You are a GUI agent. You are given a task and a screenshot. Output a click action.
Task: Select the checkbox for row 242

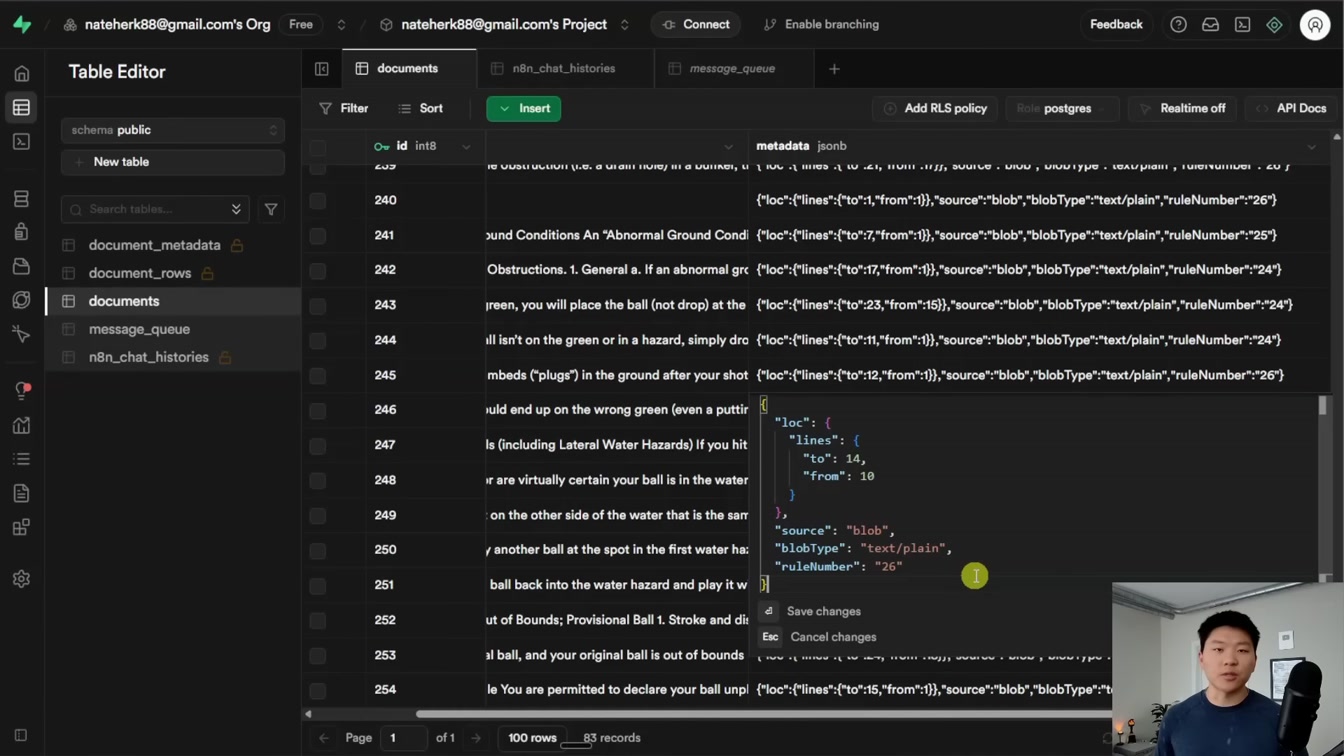pyautogui.click(x=318, y=270)
